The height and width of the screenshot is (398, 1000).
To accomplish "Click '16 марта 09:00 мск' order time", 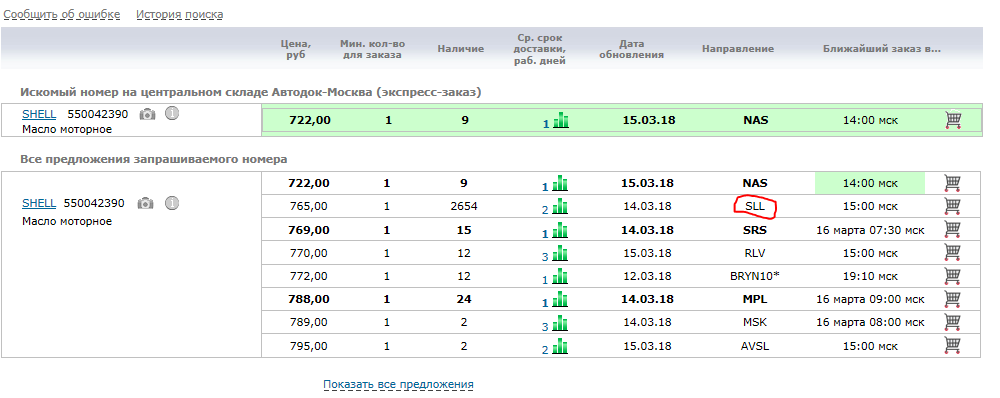I will (x=870, y=299).
